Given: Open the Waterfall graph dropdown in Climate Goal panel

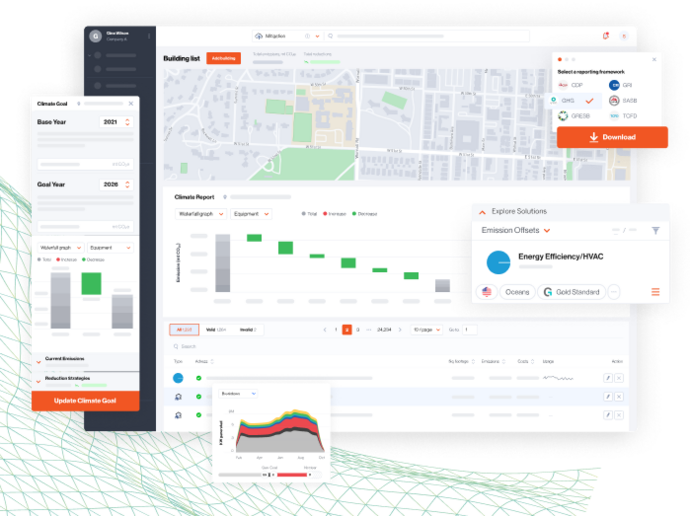Looking at the screenshot, I should [61, 248].
